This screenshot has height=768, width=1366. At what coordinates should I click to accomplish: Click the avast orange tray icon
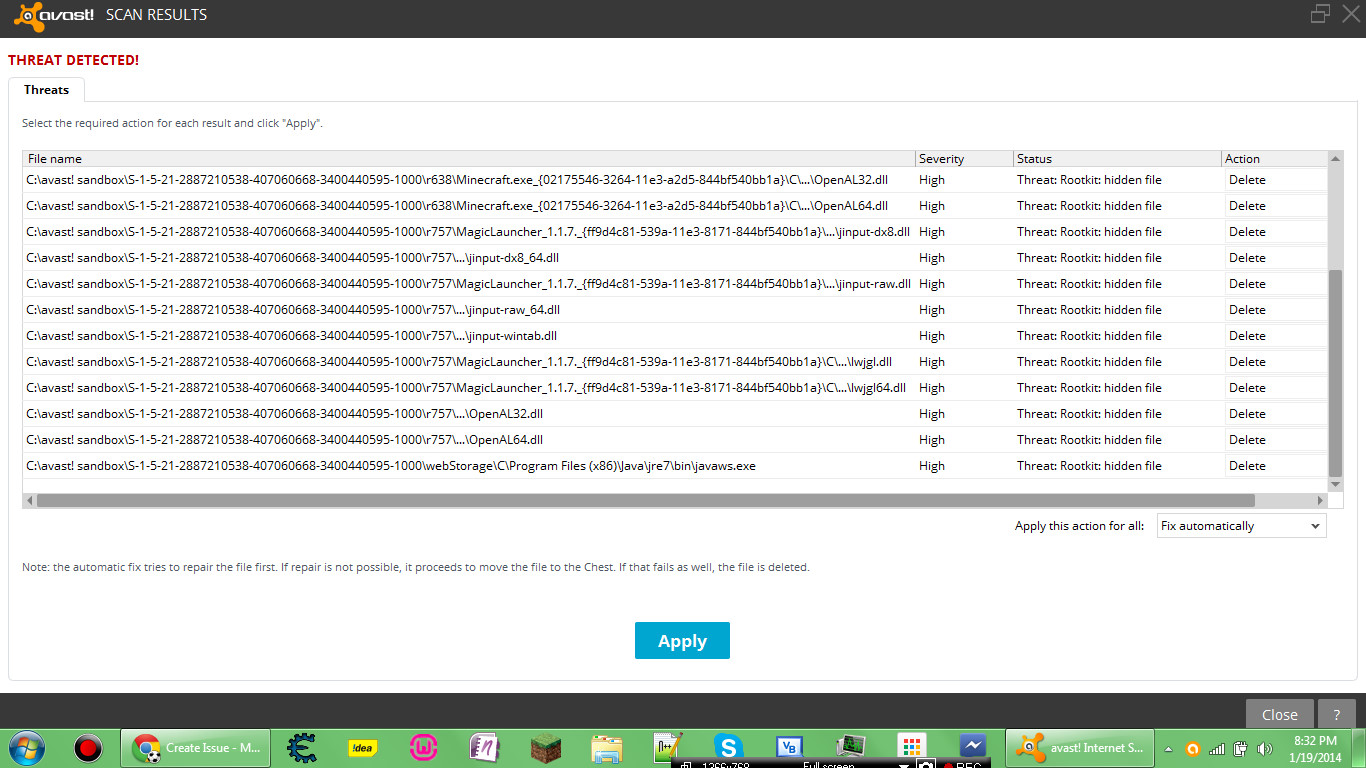1192,748
